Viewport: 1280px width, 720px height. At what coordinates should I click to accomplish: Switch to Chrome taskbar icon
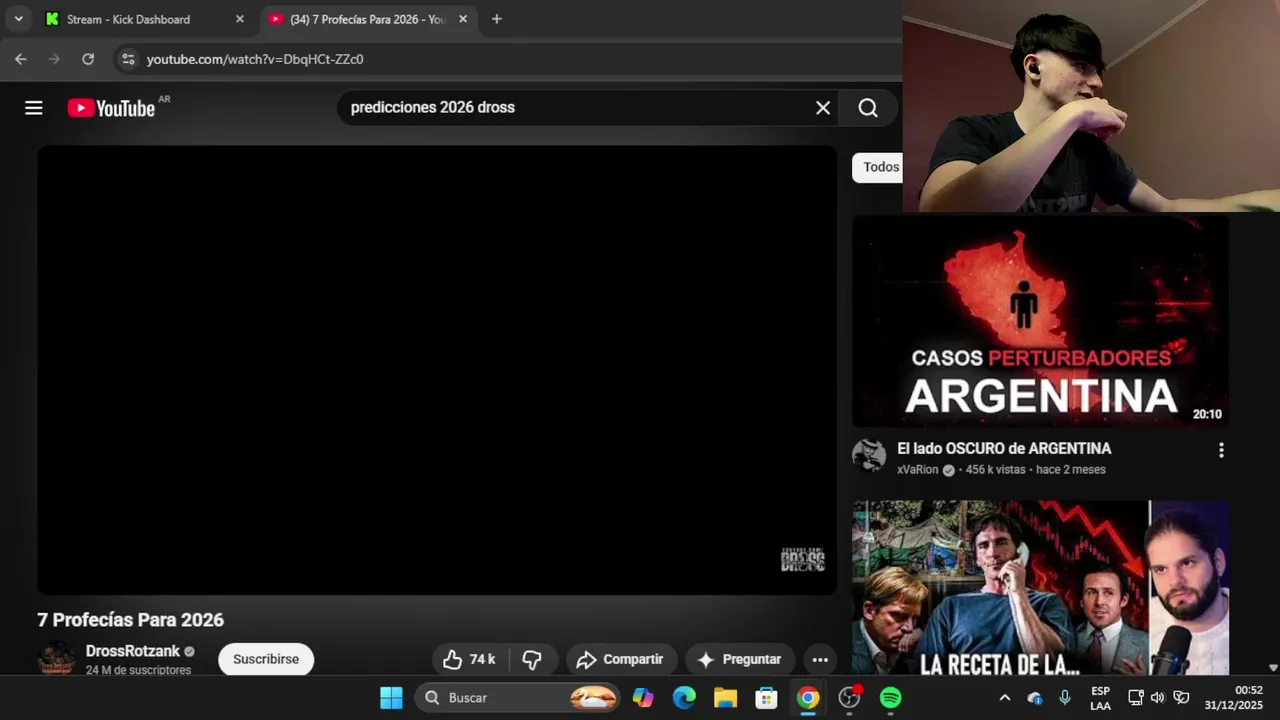click(808, 697)
